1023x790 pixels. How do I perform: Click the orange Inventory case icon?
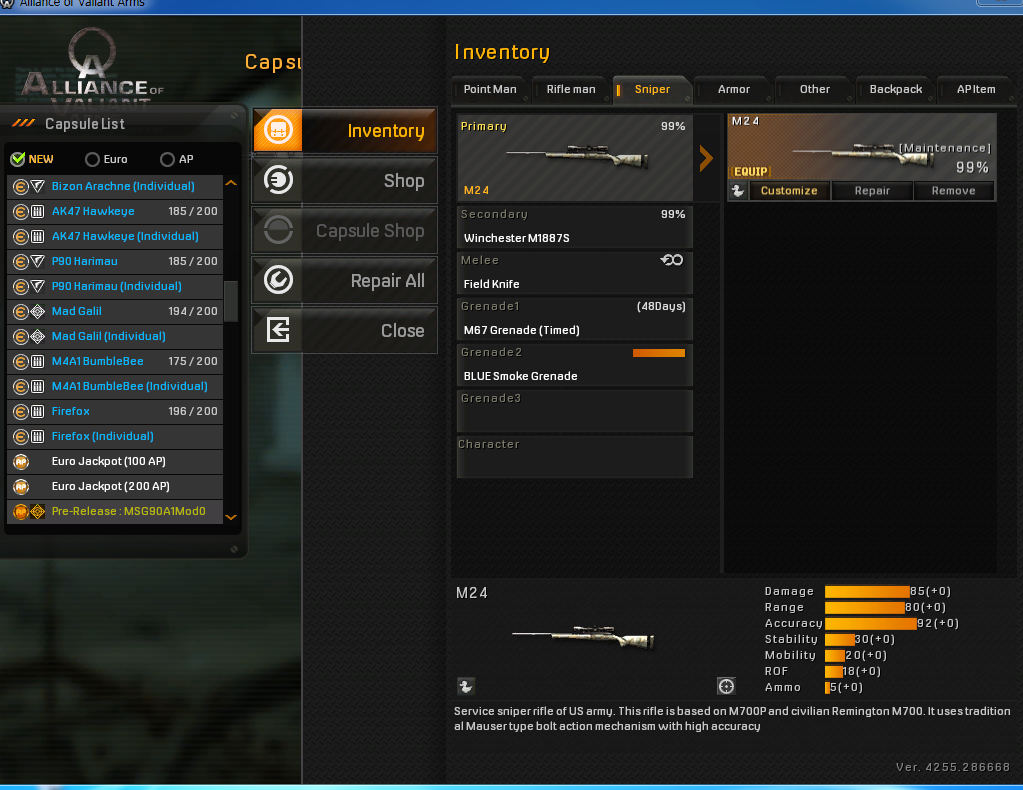pyautogui.click(x=278, y=130)
